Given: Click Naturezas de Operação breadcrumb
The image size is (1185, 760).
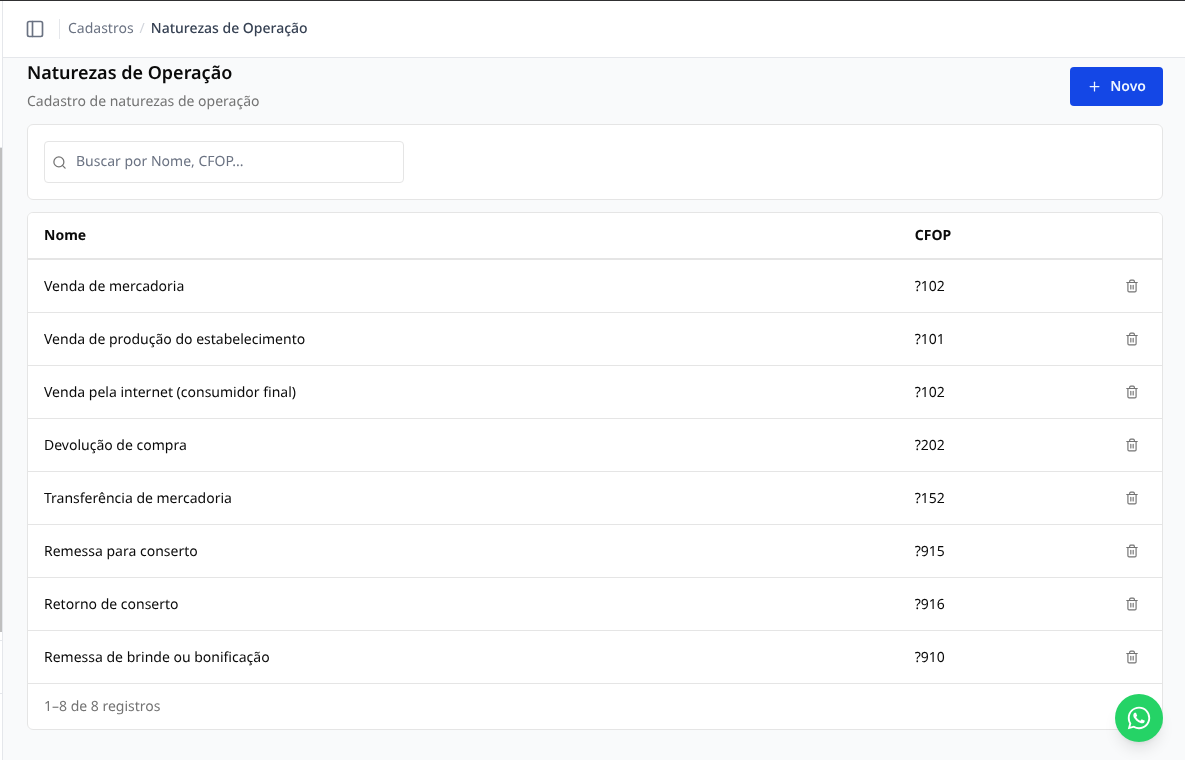Looking at the screenshot, I should (229, 28).
